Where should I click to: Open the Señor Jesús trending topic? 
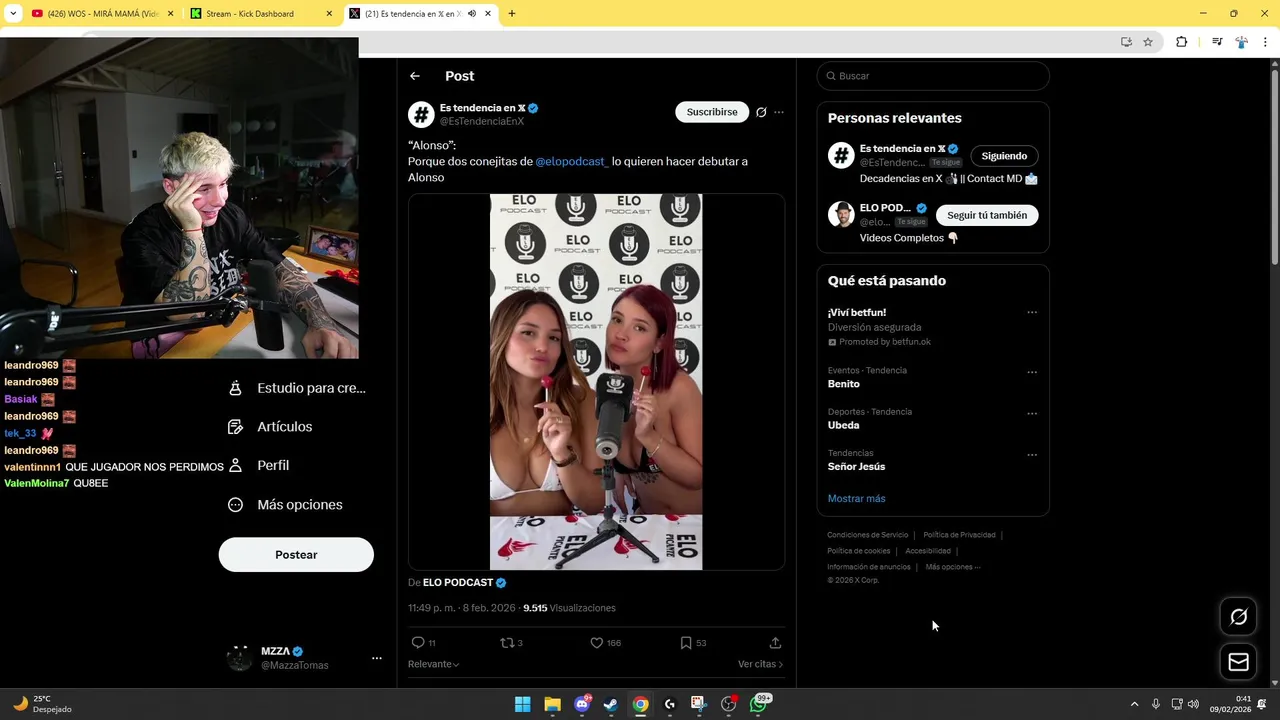[856, 466]
